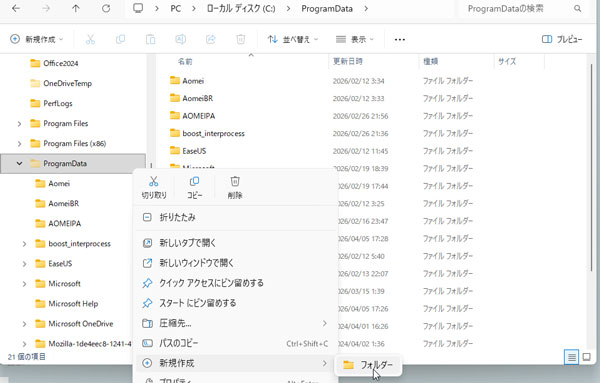Go up one folder level
The image size is (600, 383).
pyautogui.click(x=76, y=8)
